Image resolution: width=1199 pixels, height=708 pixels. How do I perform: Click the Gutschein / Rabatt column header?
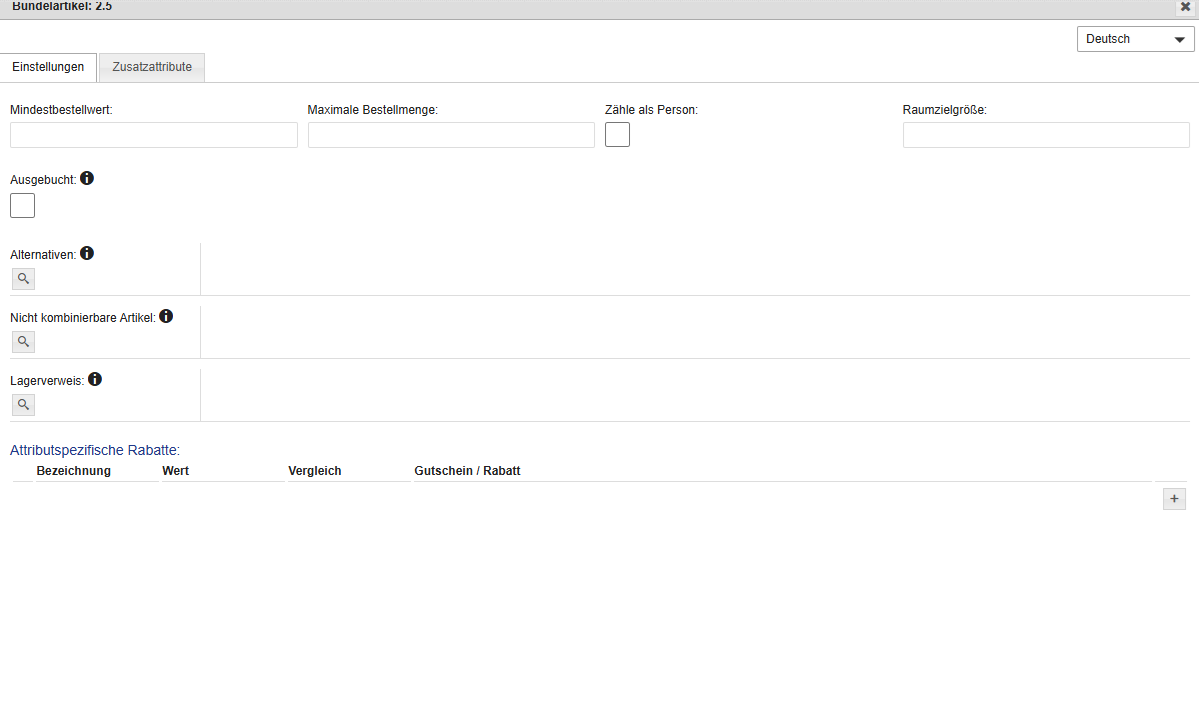pos(467,471)
